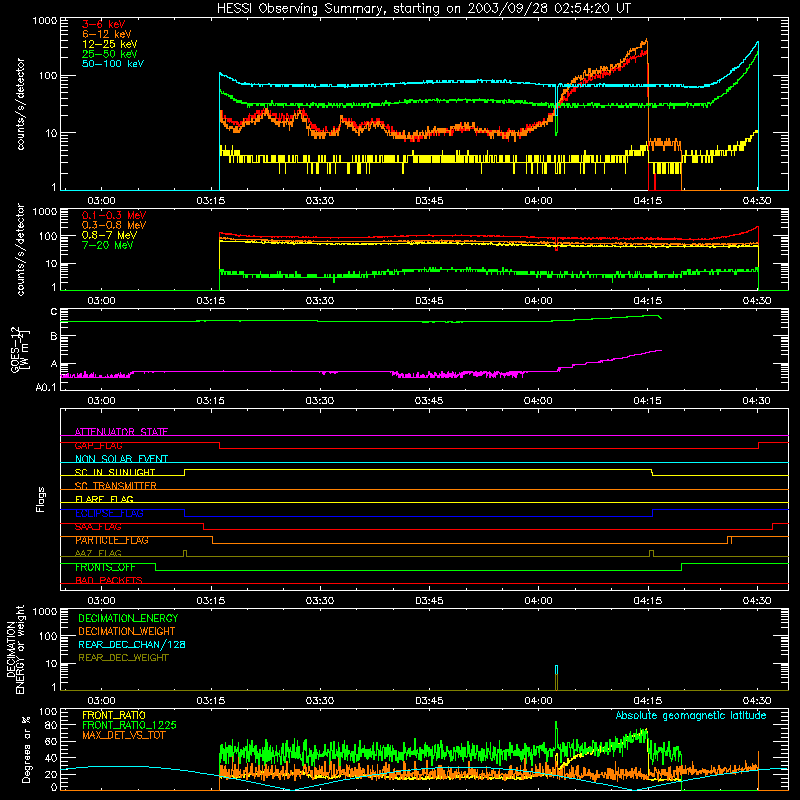Pick the cyan 50-100 keV legend label

(113, 64)
